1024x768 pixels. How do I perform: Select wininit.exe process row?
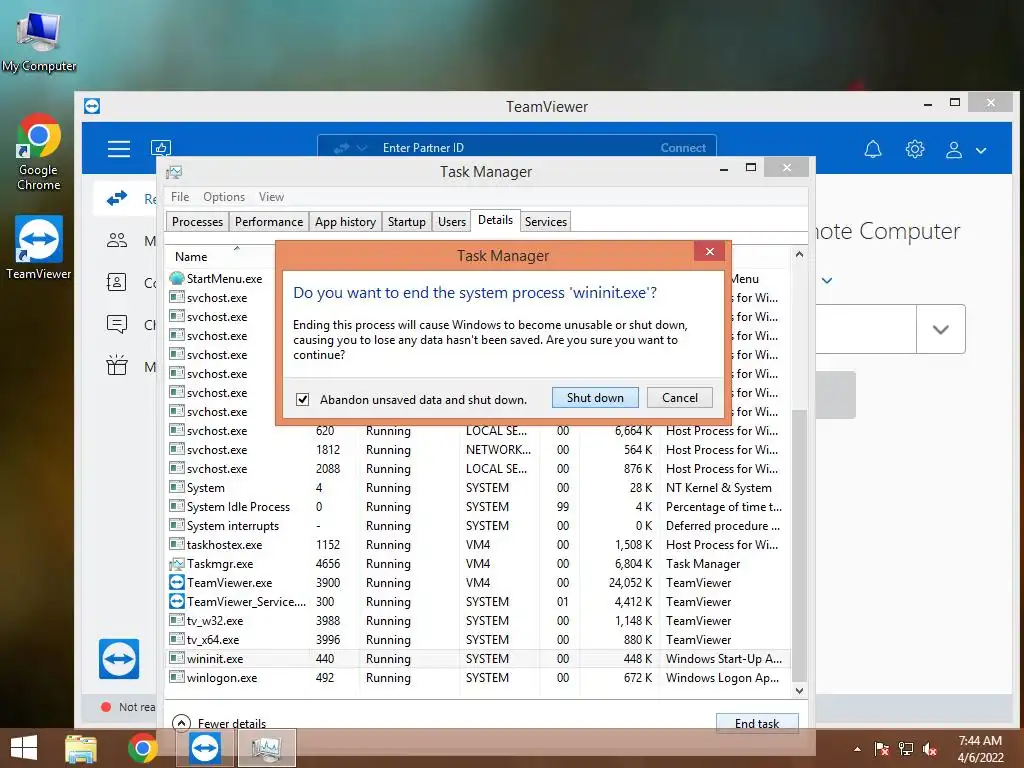[479, 658]
